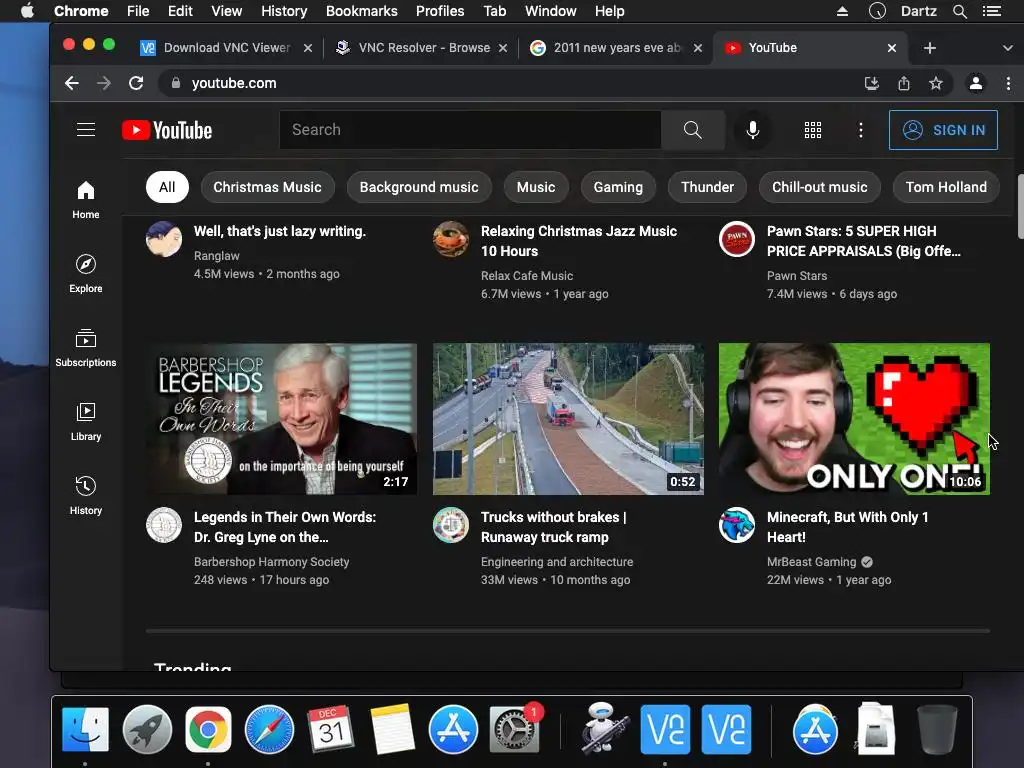Screen dimensions: 1024x768
Task: Switch to VNC Resolver tab
Action: pos(422,48)
